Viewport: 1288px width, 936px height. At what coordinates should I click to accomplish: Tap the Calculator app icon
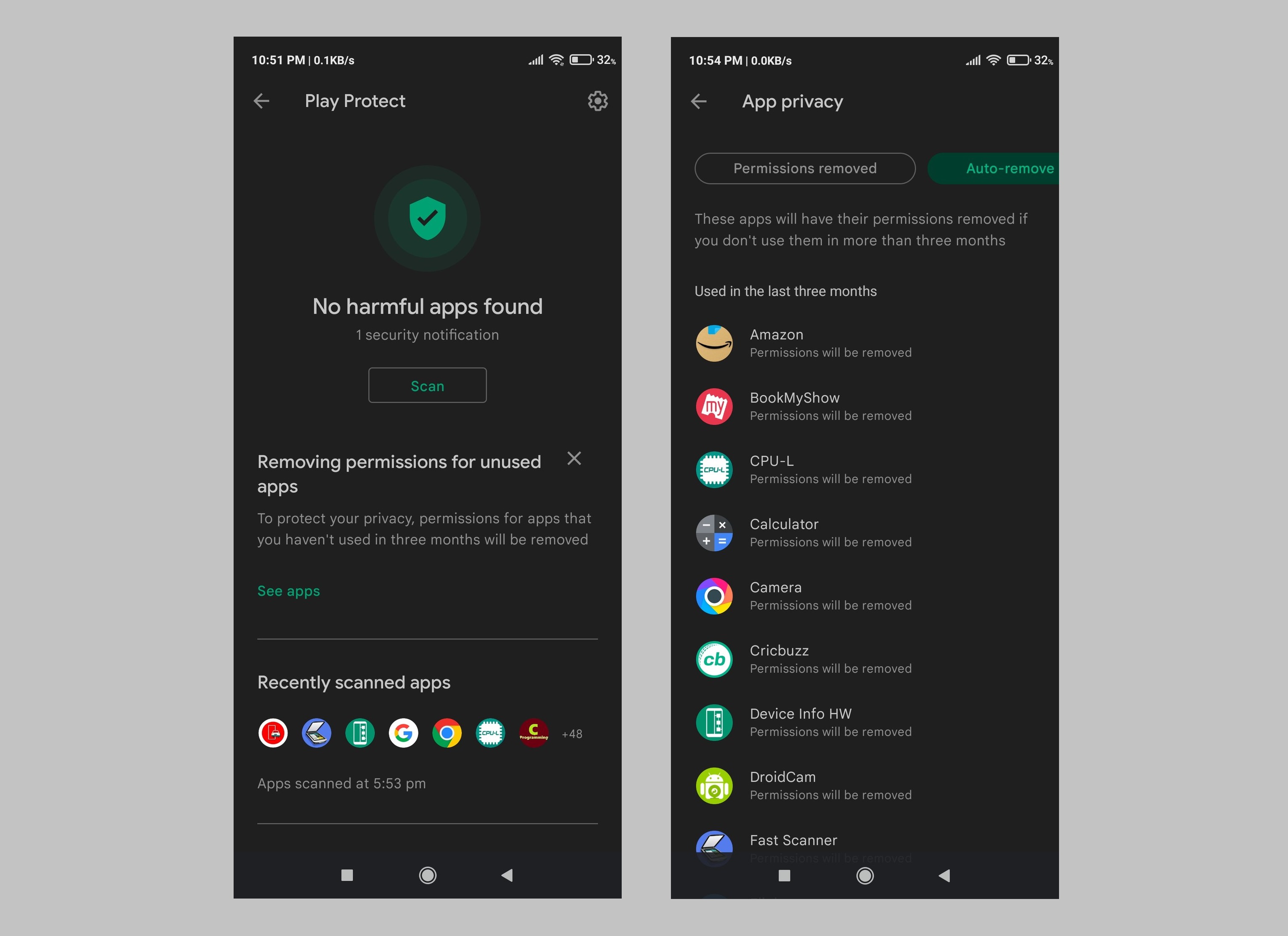tap(714, 532)
